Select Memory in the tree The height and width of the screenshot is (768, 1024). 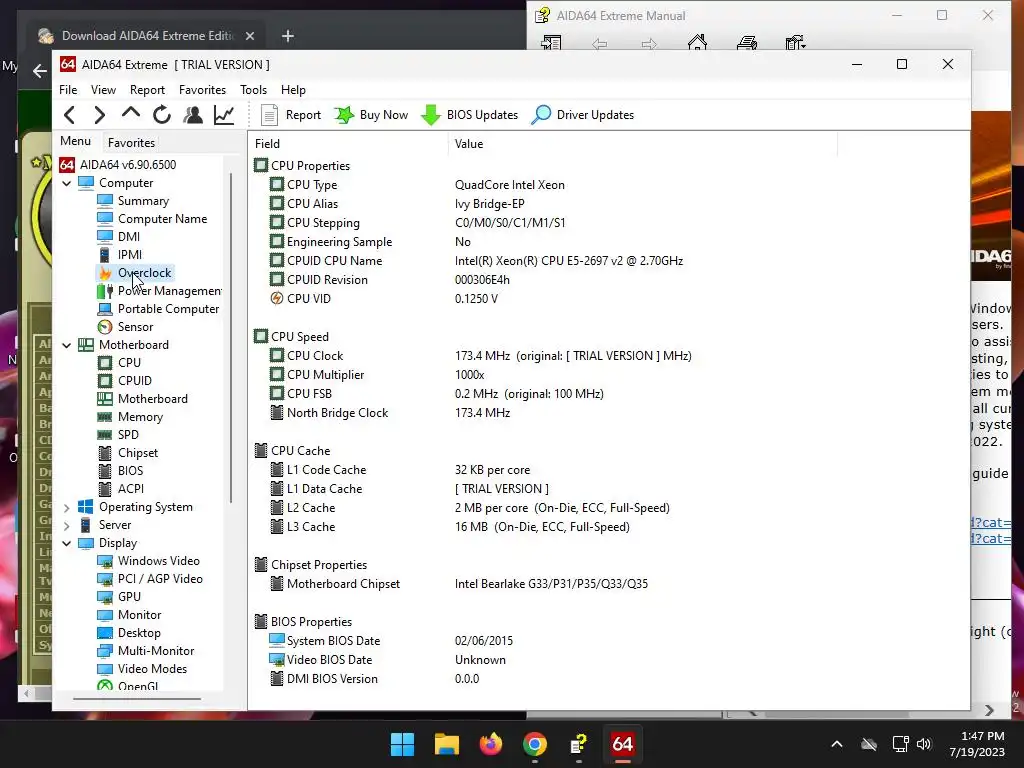pos(130,417)
